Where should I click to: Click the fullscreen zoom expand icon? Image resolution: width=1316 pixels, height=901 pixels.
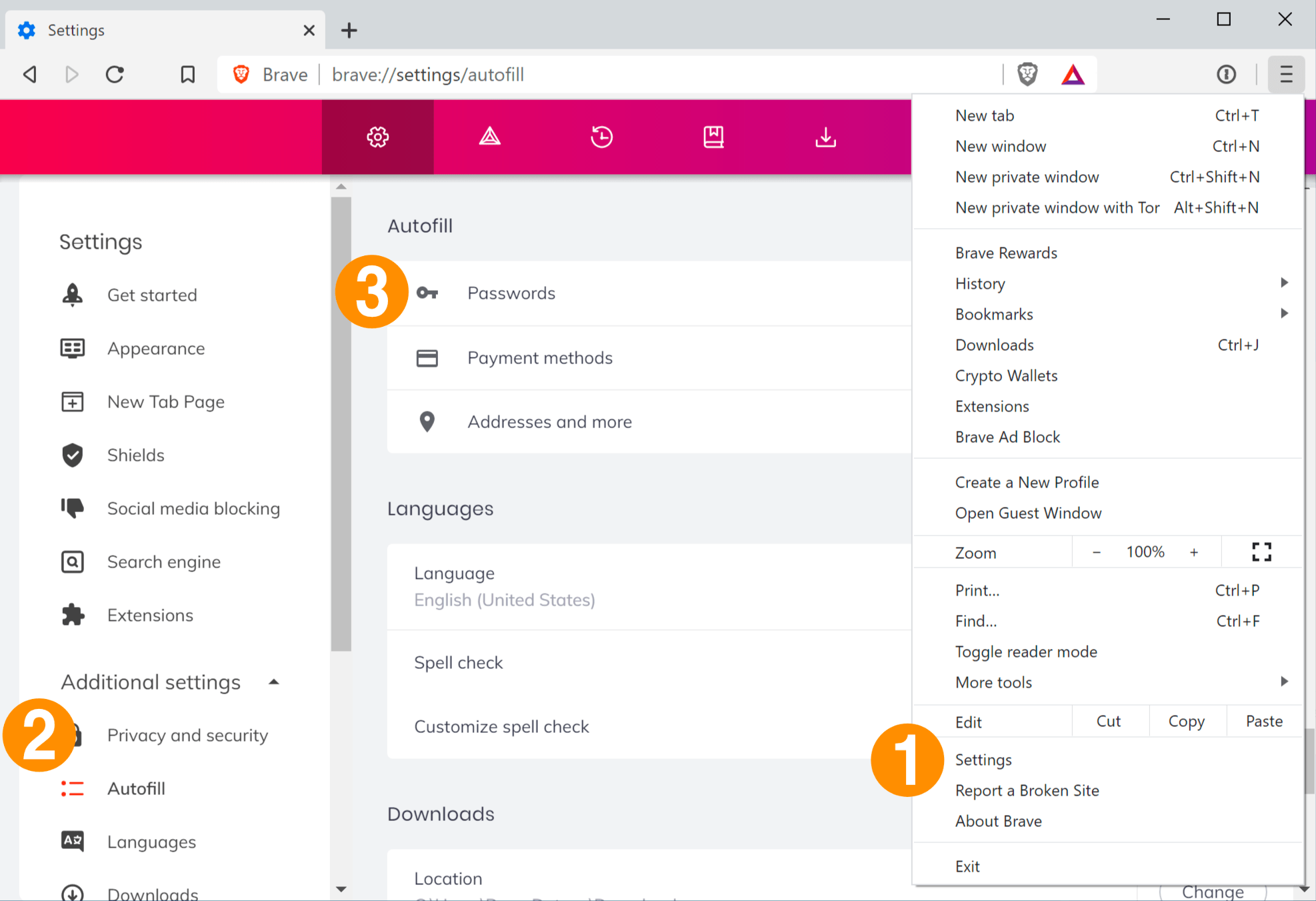pyautogui.click(x=1261, y=551)
